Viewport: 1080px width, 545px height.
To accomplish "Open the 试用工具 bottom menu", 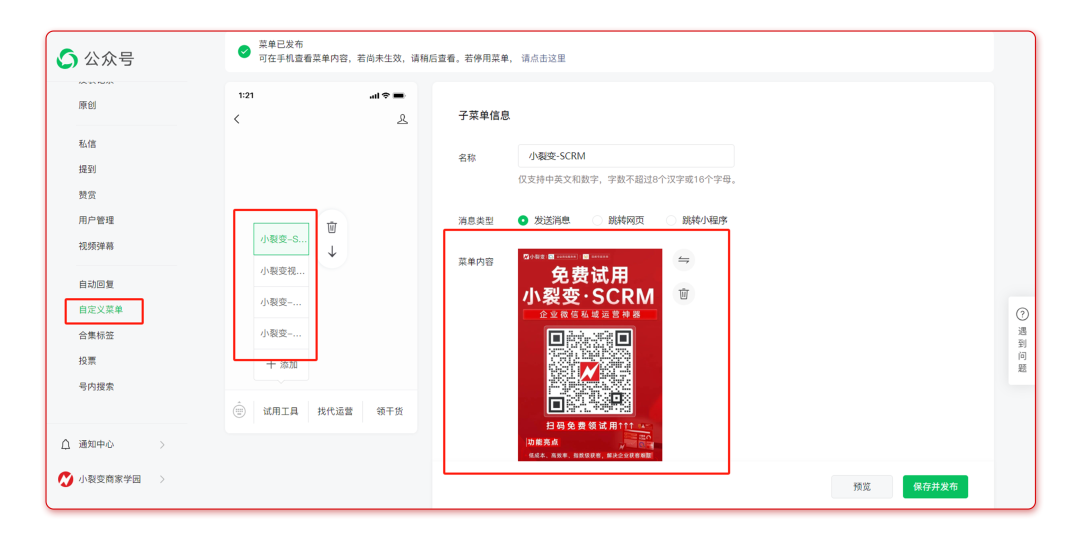I will click(280, 411).
